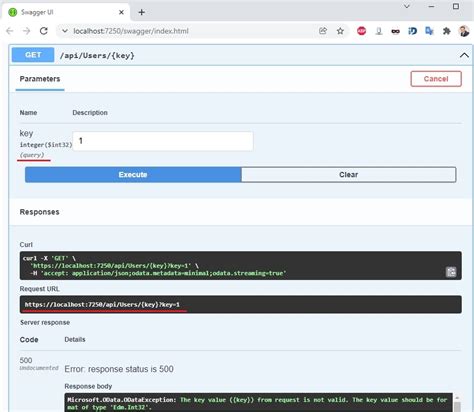Reload the Swagger UI page
The width and height of the screenshot is (474, 412).
[44, 31]
